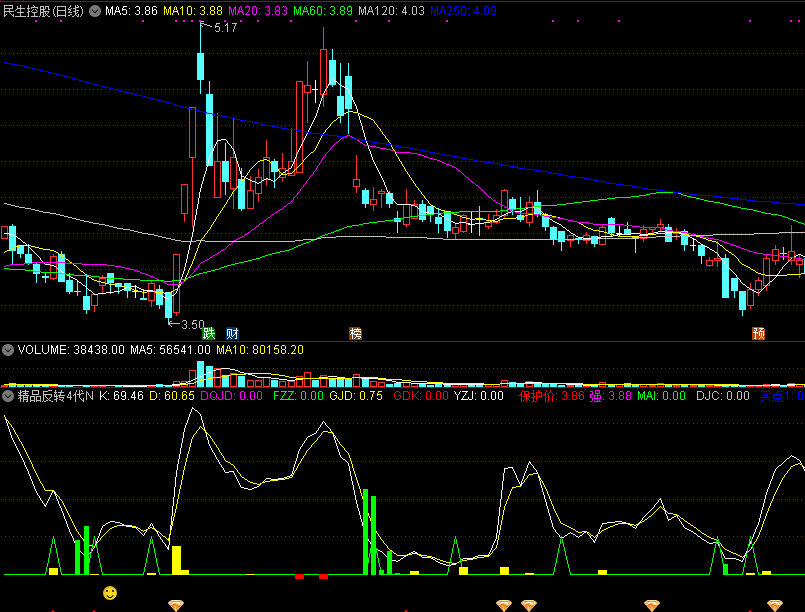
Task: Select the 民生控股(日线) chart title
Action: [x=44, y=11]
